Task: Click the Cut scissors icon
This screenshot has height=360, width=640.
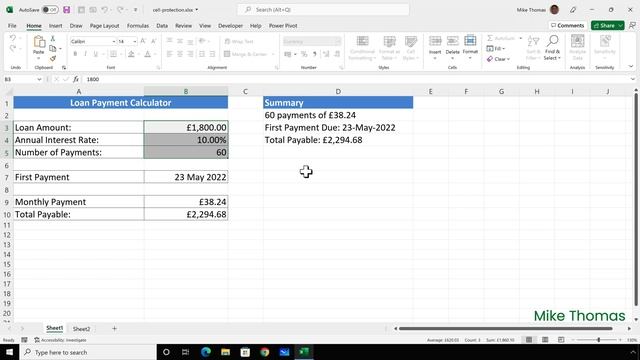Action: (53, 38)
